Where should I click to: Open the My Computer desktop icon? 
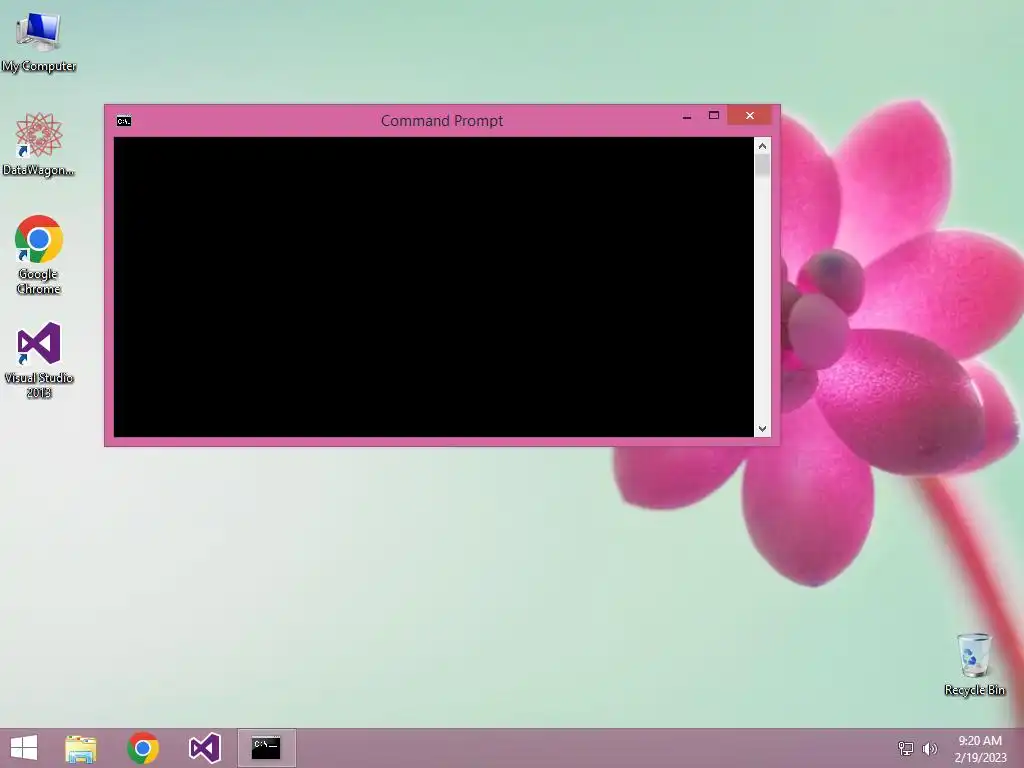coord(39,42)
